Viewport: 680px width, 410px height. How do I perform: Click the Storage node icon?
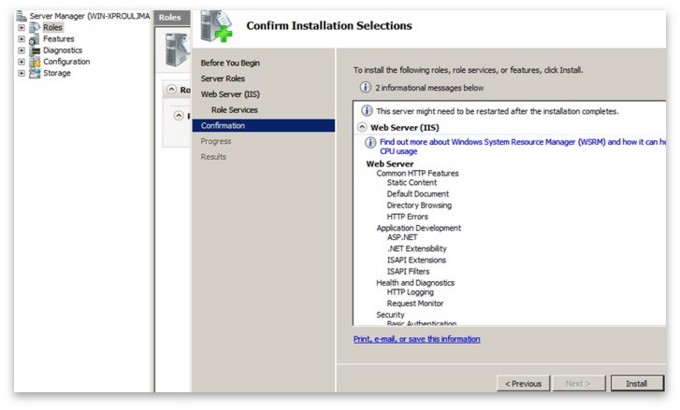[35, 73]
